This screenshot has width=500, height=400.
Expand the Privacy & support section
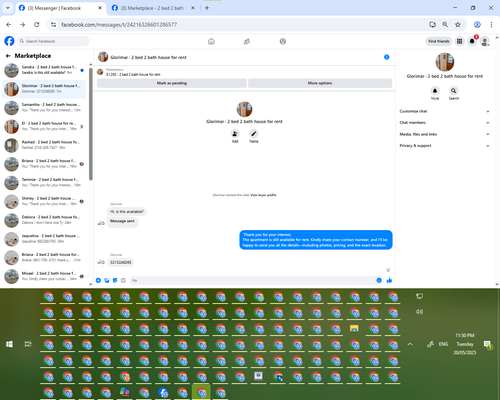point(444,146)
